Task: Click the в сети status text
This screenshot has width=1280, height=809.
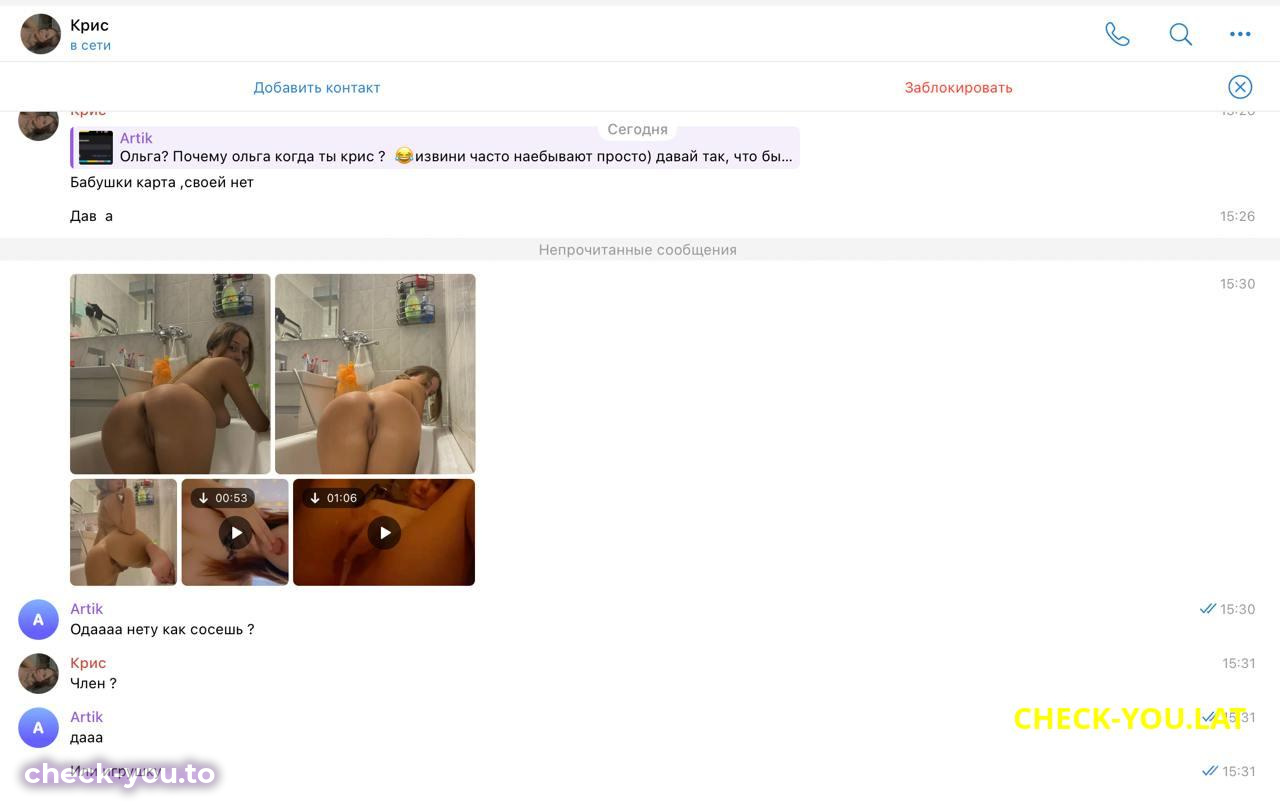Action: [90, 45]
